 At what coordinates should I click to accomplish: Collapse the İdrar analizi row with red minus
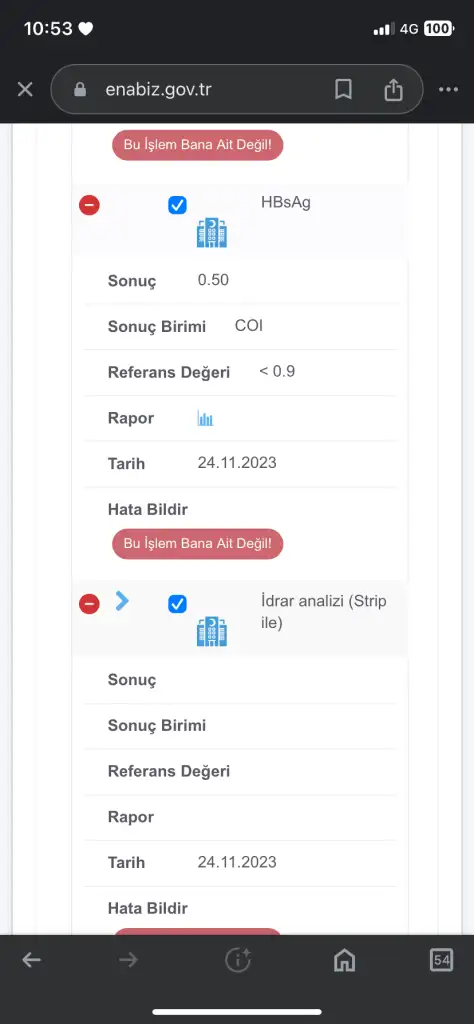pos(89,603)
